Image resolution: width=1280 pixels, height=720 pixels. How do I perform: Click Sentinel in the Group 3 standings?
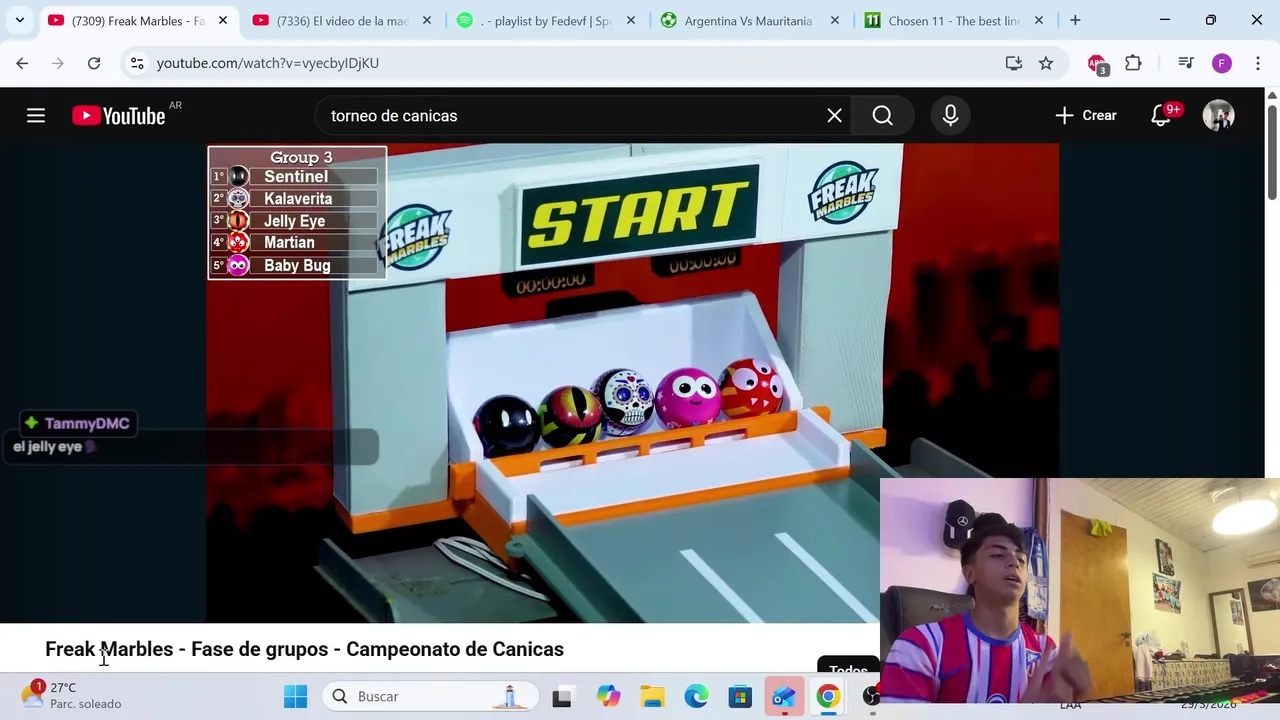(296, 176)
